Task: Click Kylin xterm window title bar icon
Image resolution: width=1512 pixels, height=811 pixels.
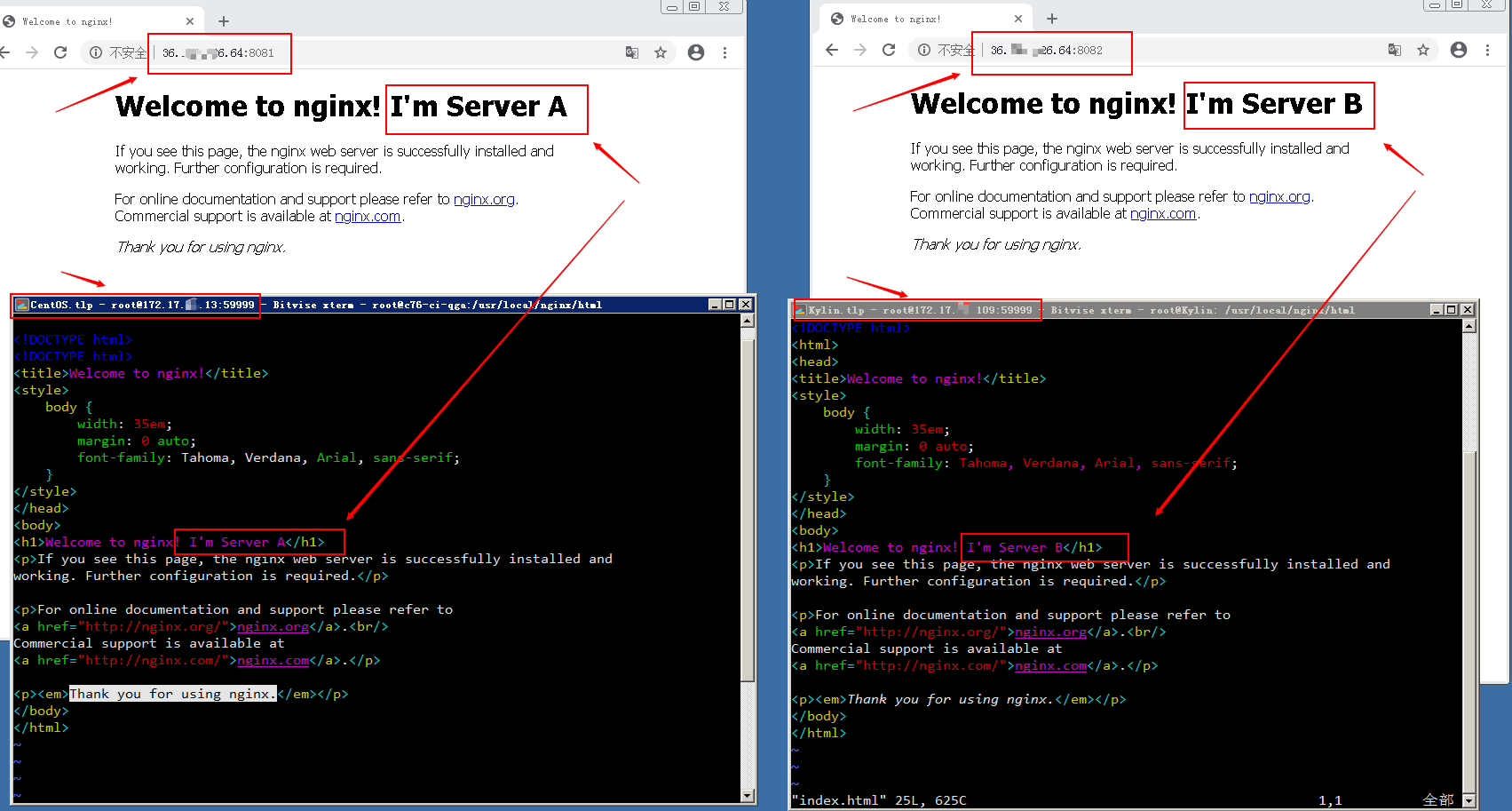Action: point(800,310)
